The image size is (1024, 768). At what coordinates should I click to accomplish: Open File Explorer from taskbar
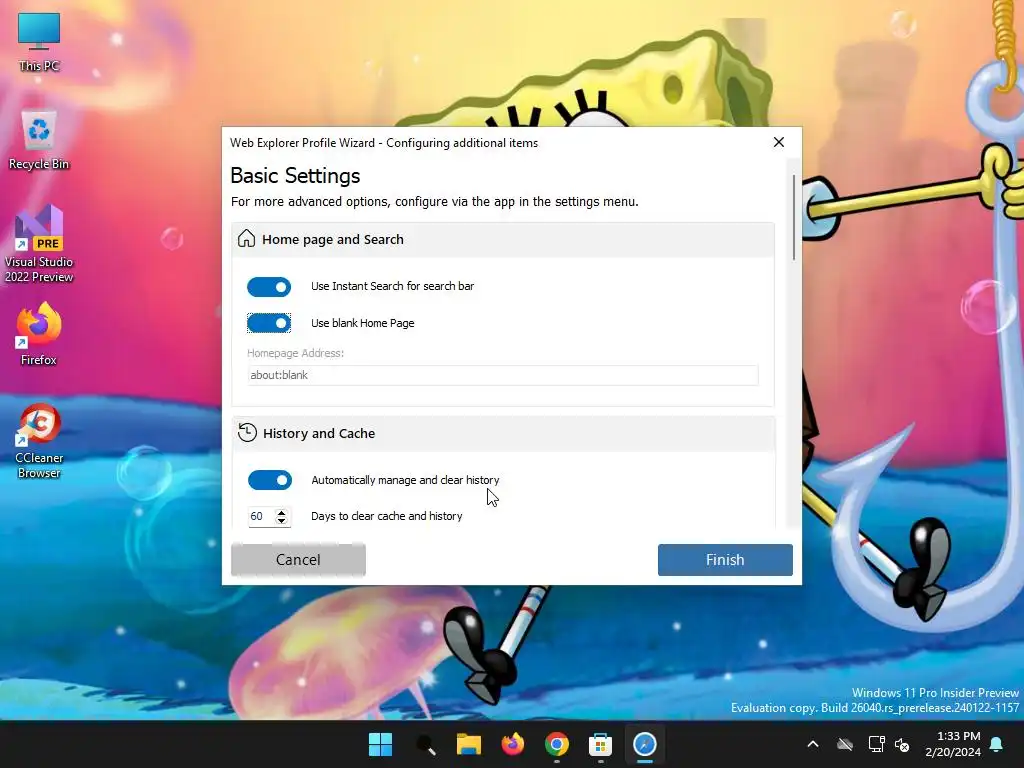[468, 744]
